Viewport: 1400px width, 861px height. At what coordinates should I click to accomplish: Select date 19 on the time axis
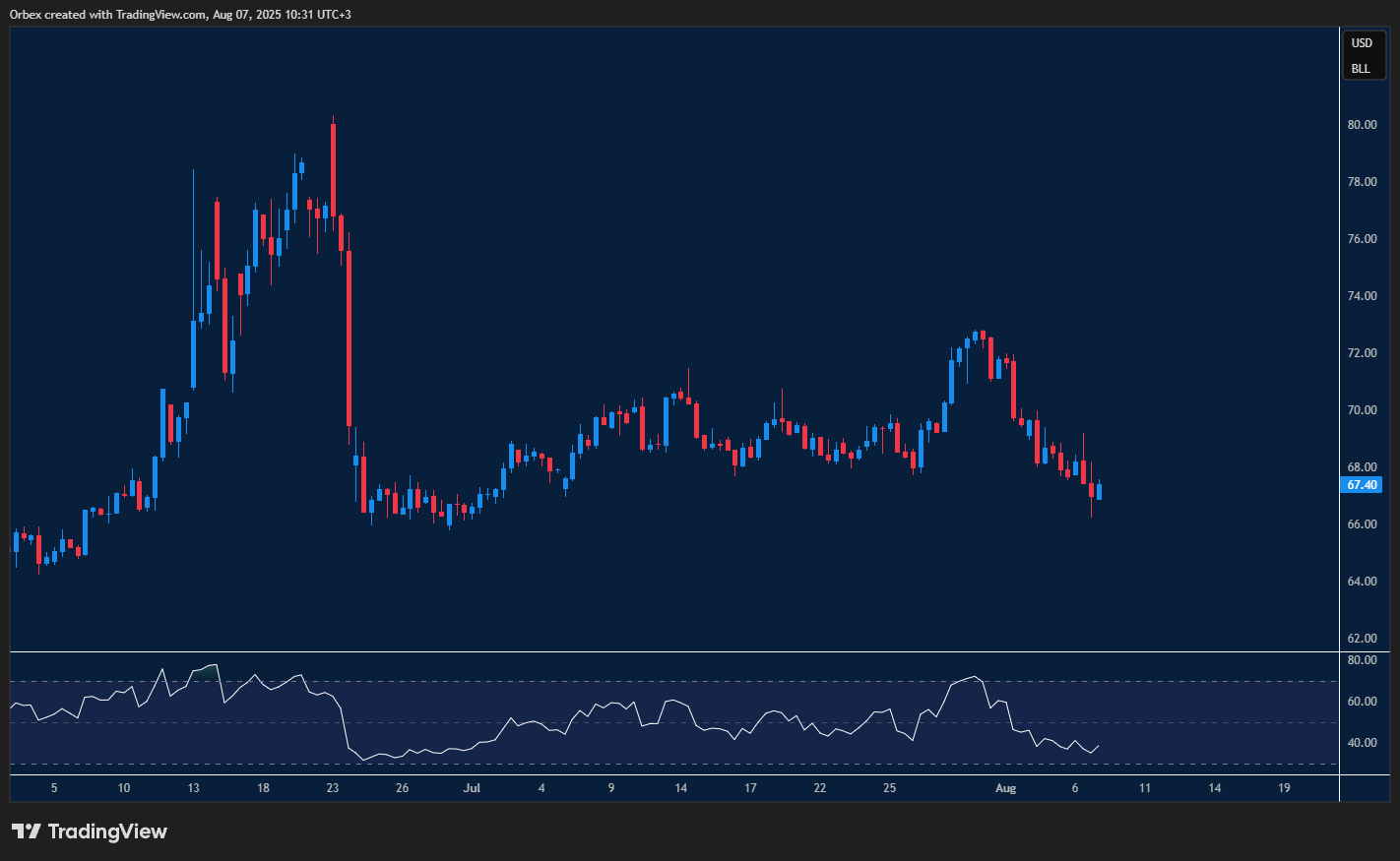click(x=1284, y=788)
